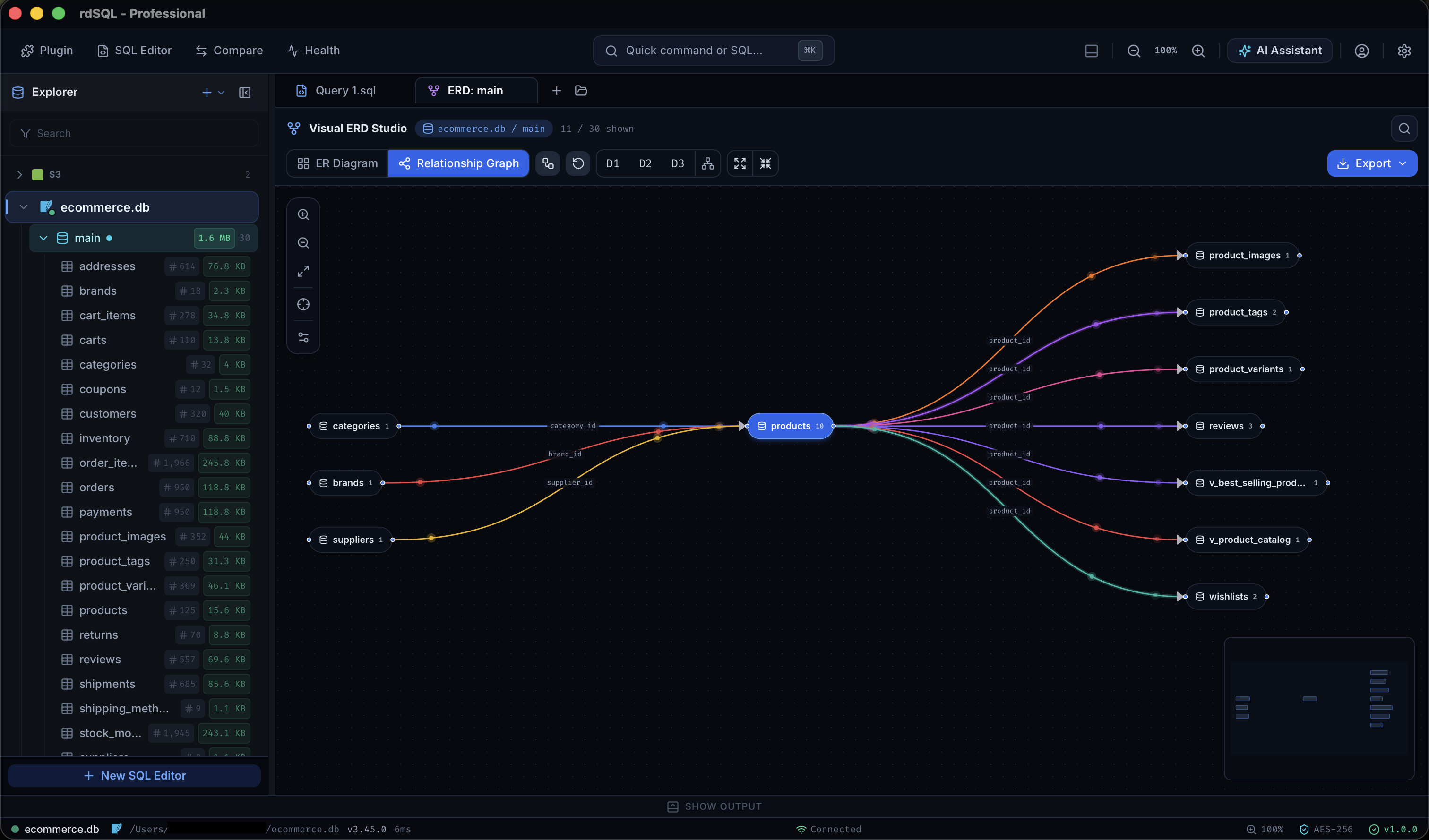The image size is (1429, 840).
Task: Select the product_tags graph node
Action: 1236,312
